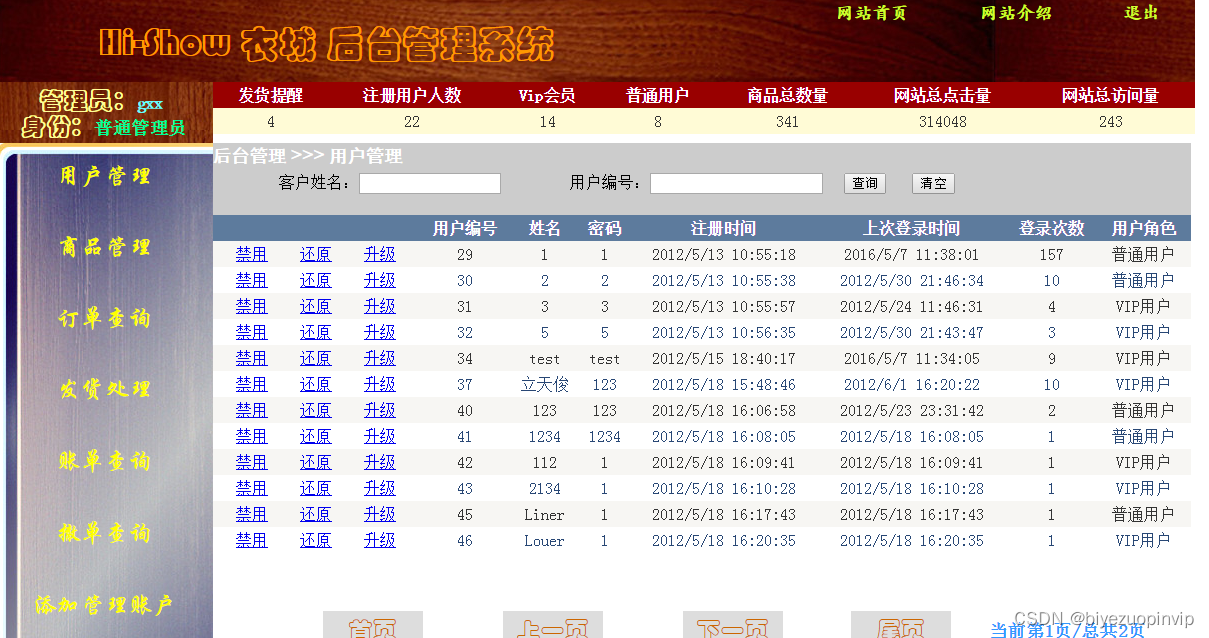Click 普通管理员 identity label
This screenshot has width=1209, height=638.
pos(140,128)
